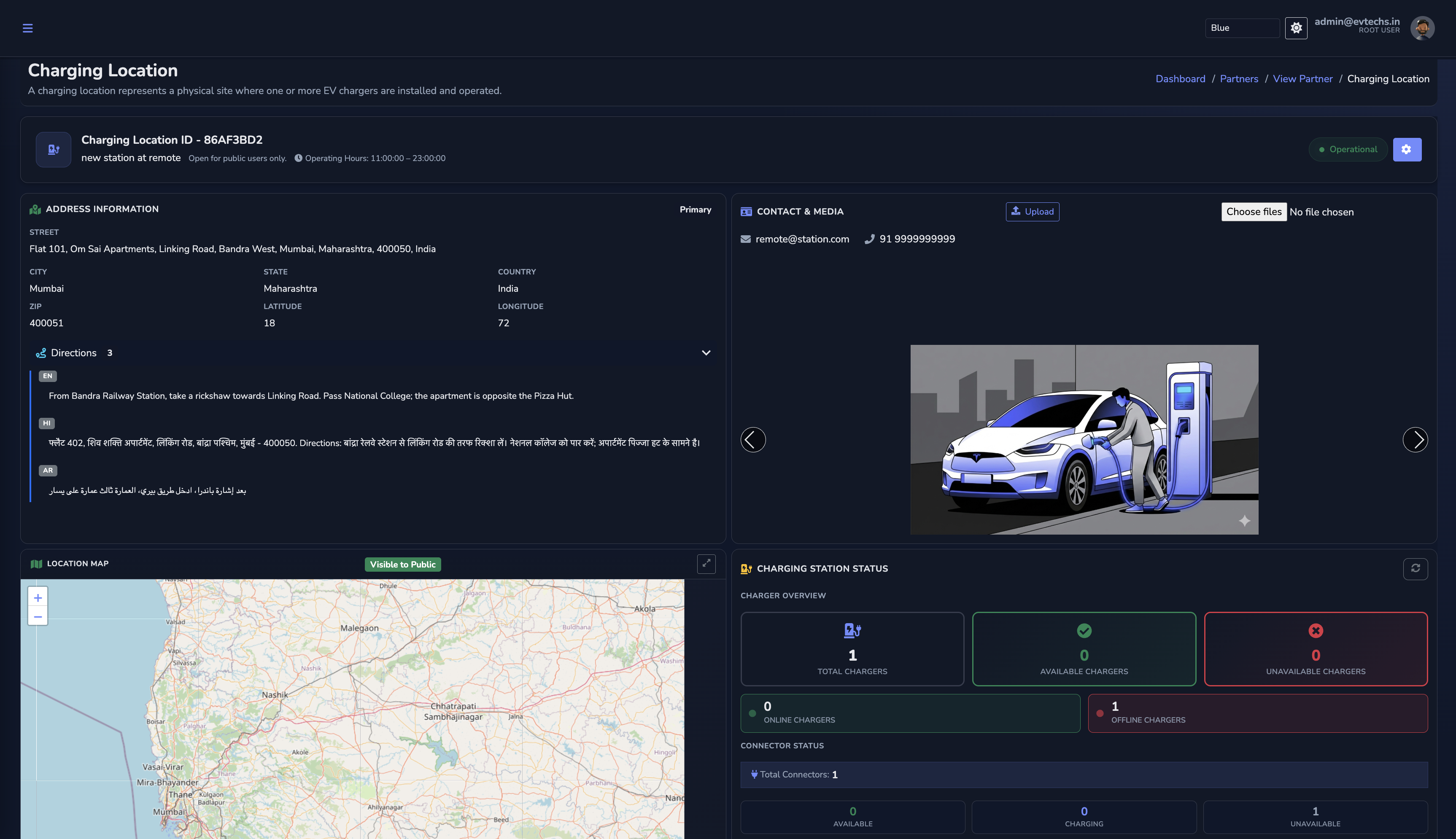
Task: Click the Visible to Public badge
Action: (x=402, y=565)
